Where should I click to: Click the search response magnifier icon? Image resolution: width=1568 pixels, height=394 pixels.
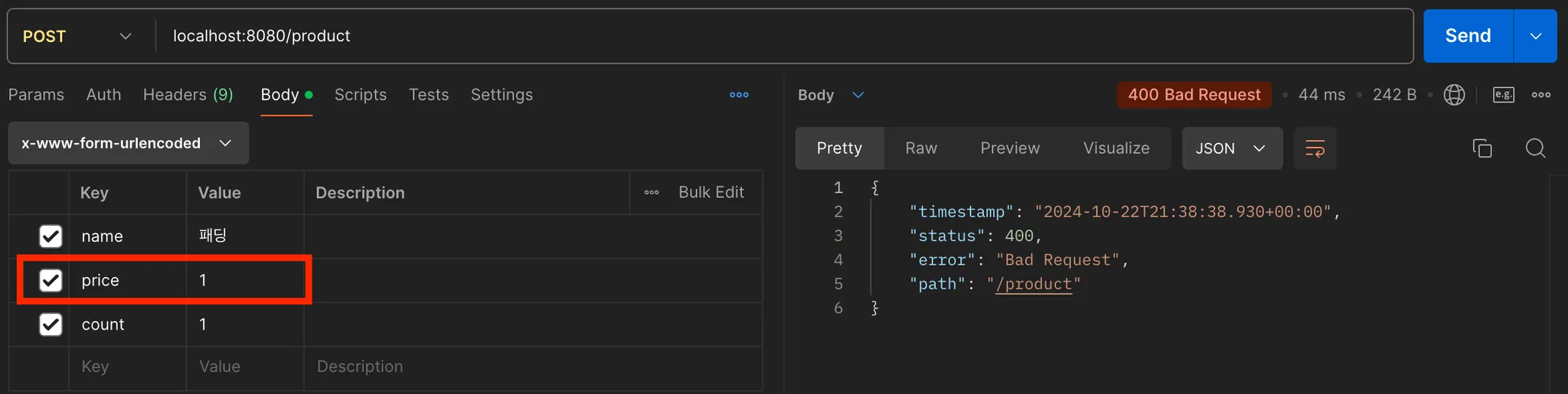pos(1535,148)
